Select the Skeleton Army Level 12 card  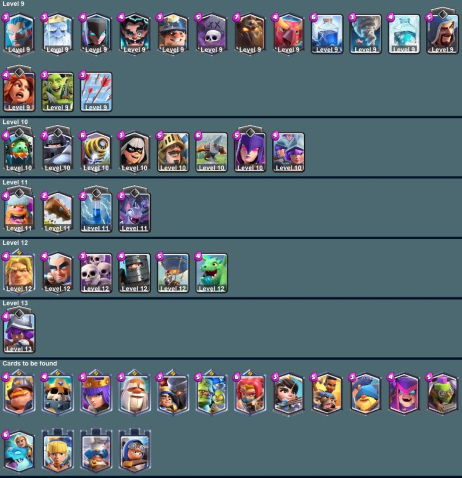click(96, 273)
